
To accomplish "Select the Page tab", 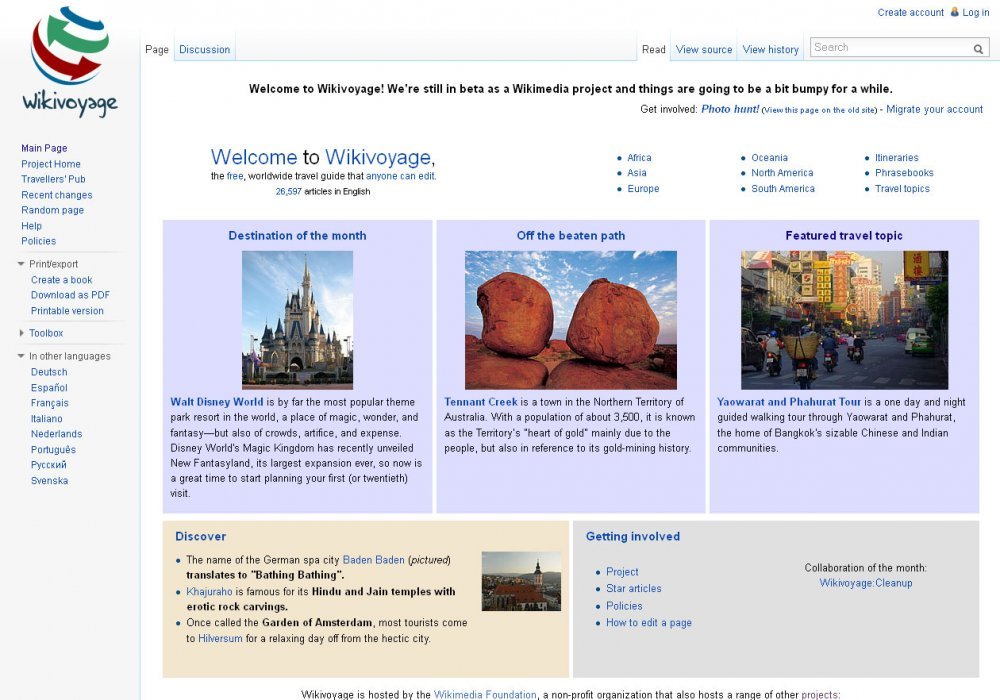I will (157, 49).
